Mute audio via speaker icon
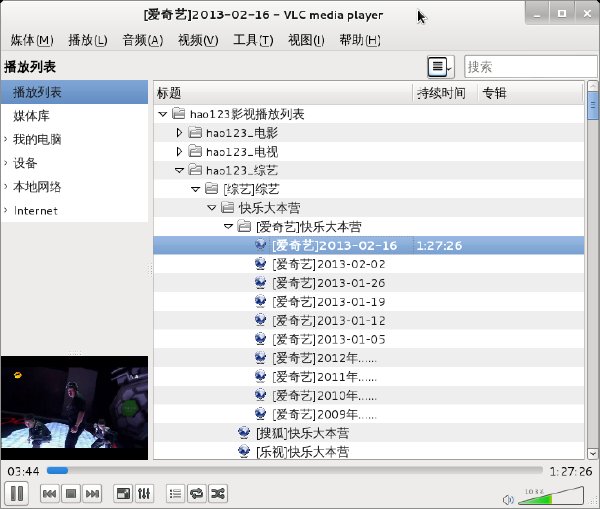Screen dimensions: 600x509 click(x=508, y=499)
